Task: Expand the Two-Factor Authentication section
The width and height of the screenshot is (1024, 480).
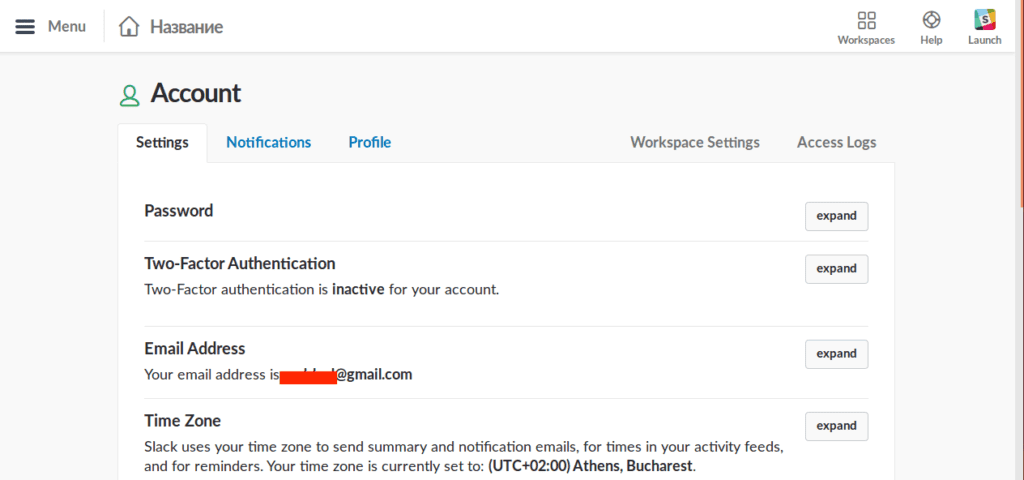Action: 836,269
